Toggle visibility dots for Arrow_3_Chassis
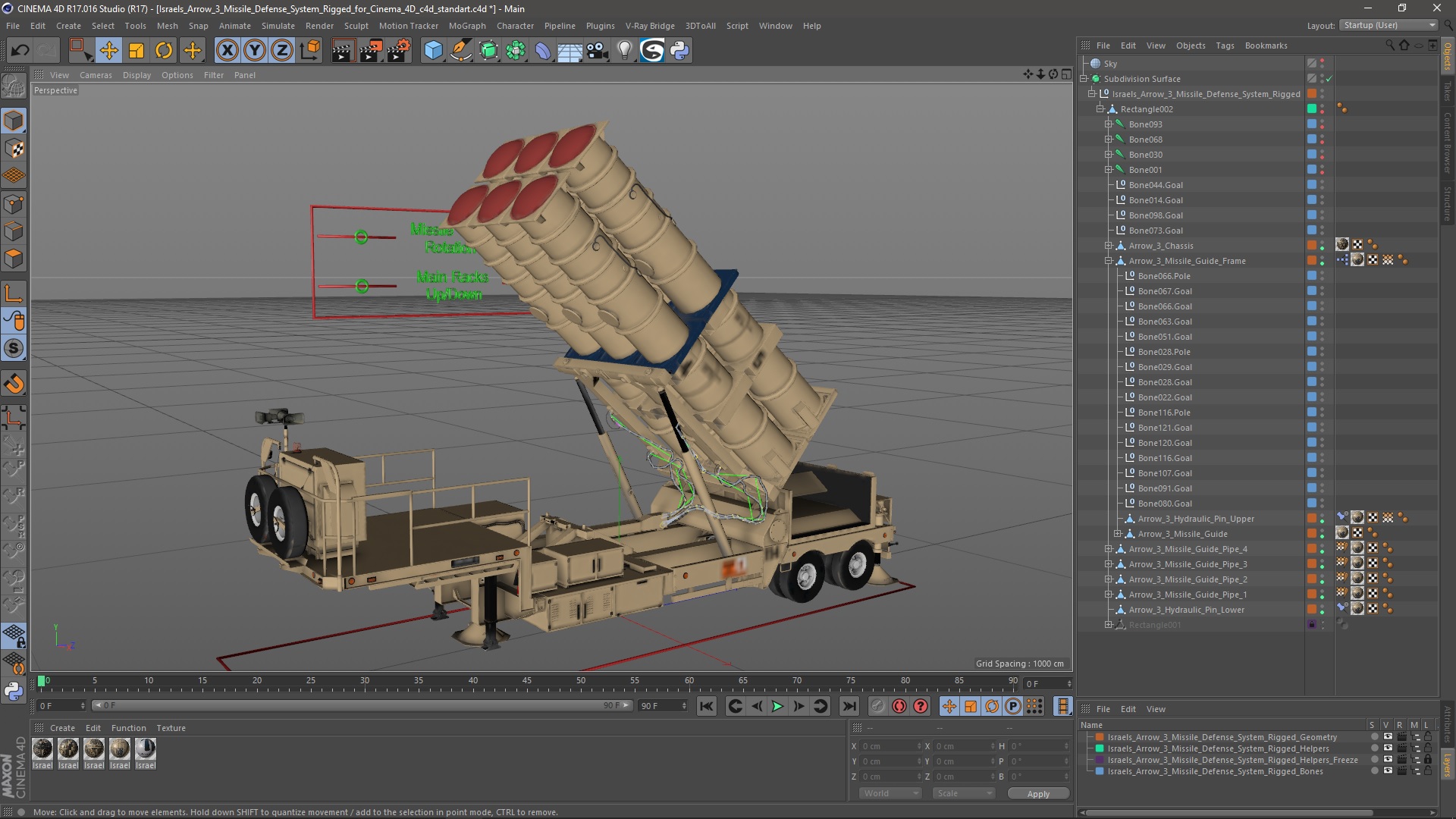 (x=1323, y=246)
